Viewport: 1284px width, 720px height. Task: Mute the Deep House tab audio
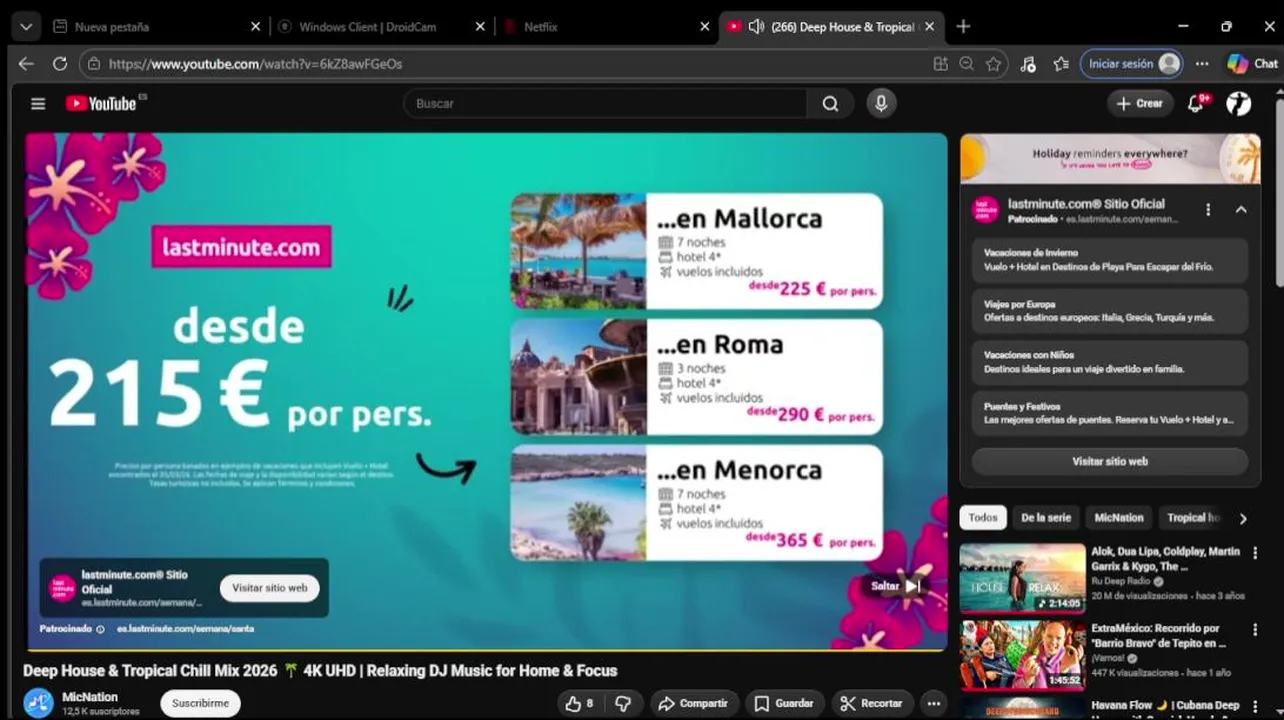[756, 27]
